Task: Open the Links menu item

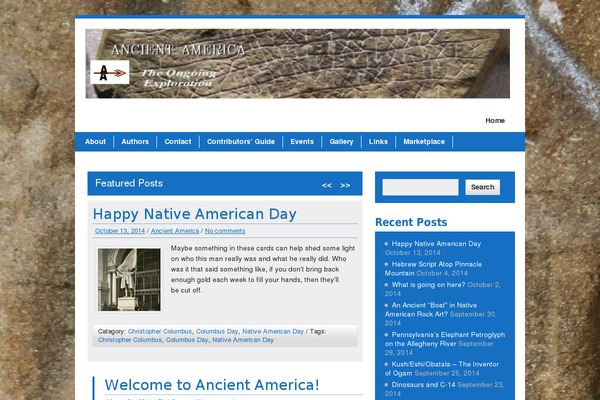Action: [x=378, y=142]
